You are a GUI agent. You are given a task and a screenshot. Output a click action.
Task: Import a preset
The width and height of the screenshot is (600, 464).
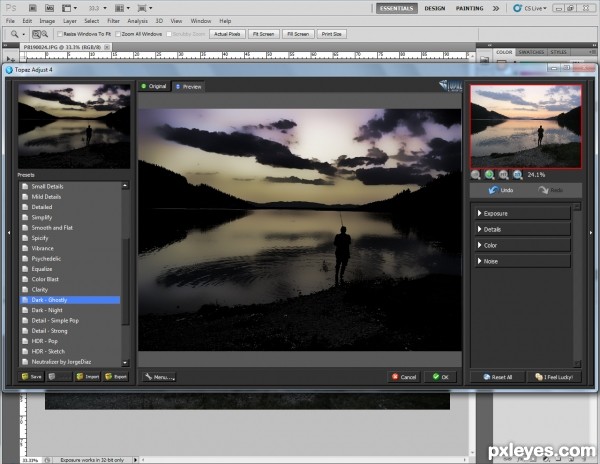[x=88, y=377]
